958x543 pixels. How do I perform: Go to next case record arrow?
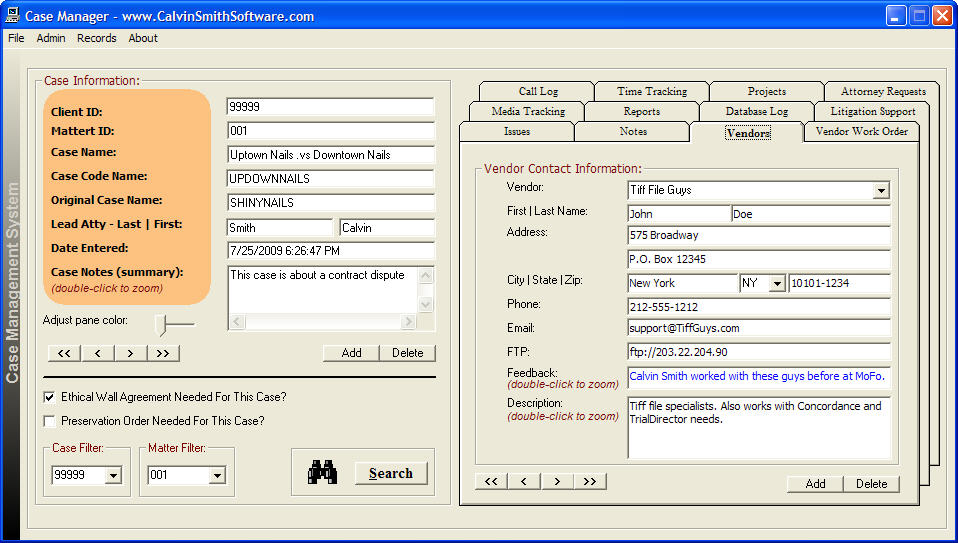(130, 353)
